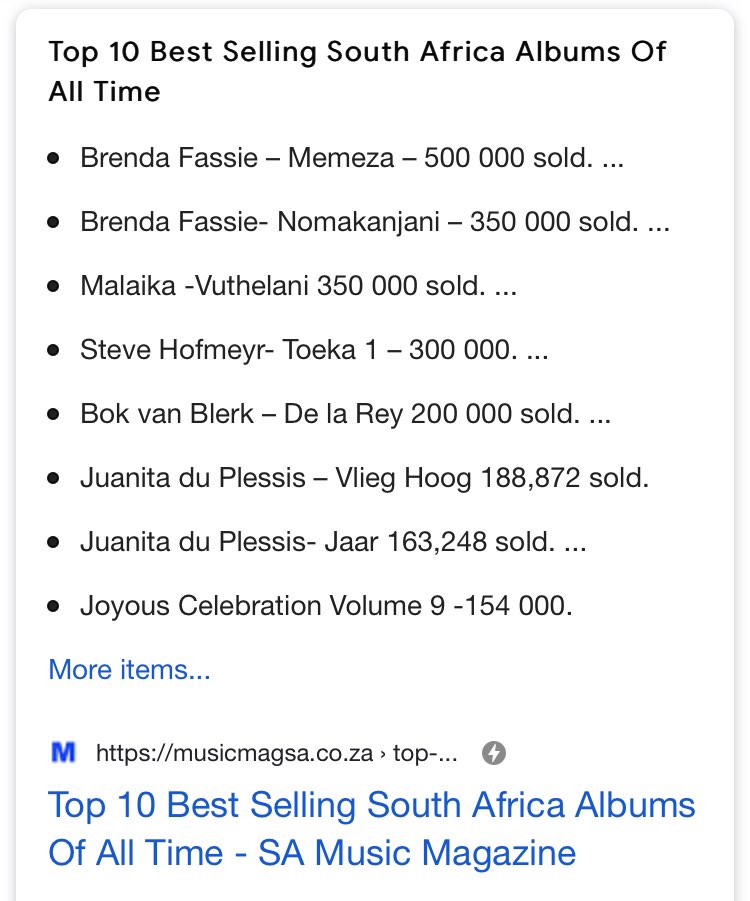Image resolution: width=750 pixels, height=901 pixels.
Task: Select the snippet heading about best-selling albums
Action: (x=357, y=71)
